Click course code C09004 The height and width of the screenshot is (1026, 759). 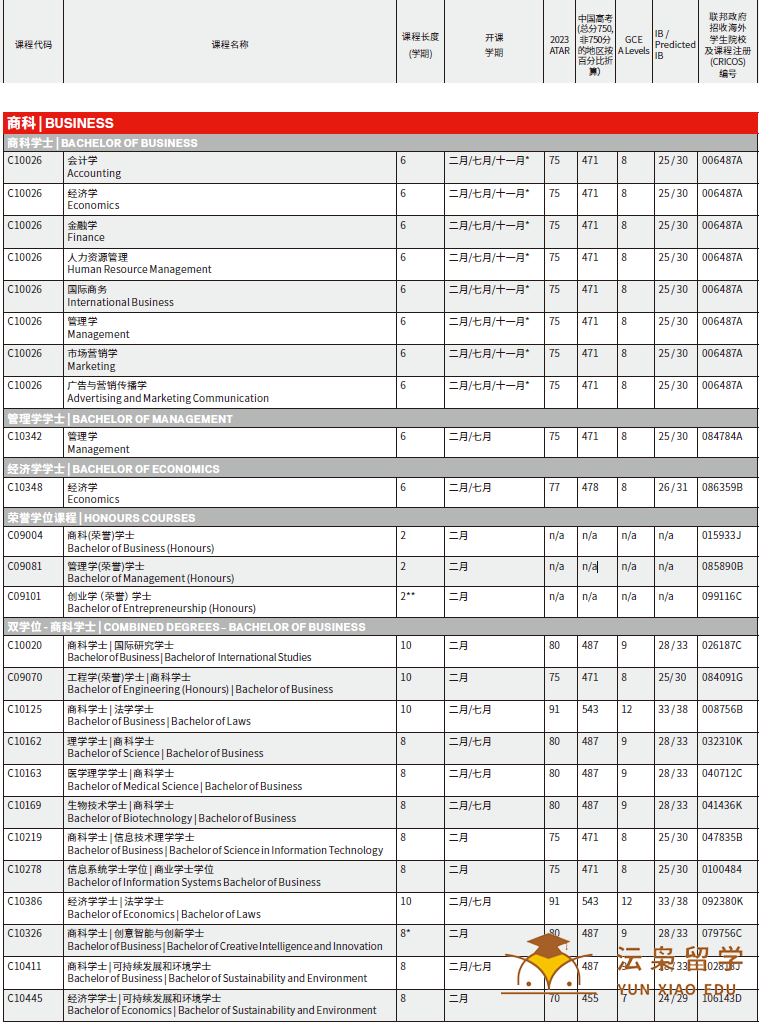click(25, 535)
